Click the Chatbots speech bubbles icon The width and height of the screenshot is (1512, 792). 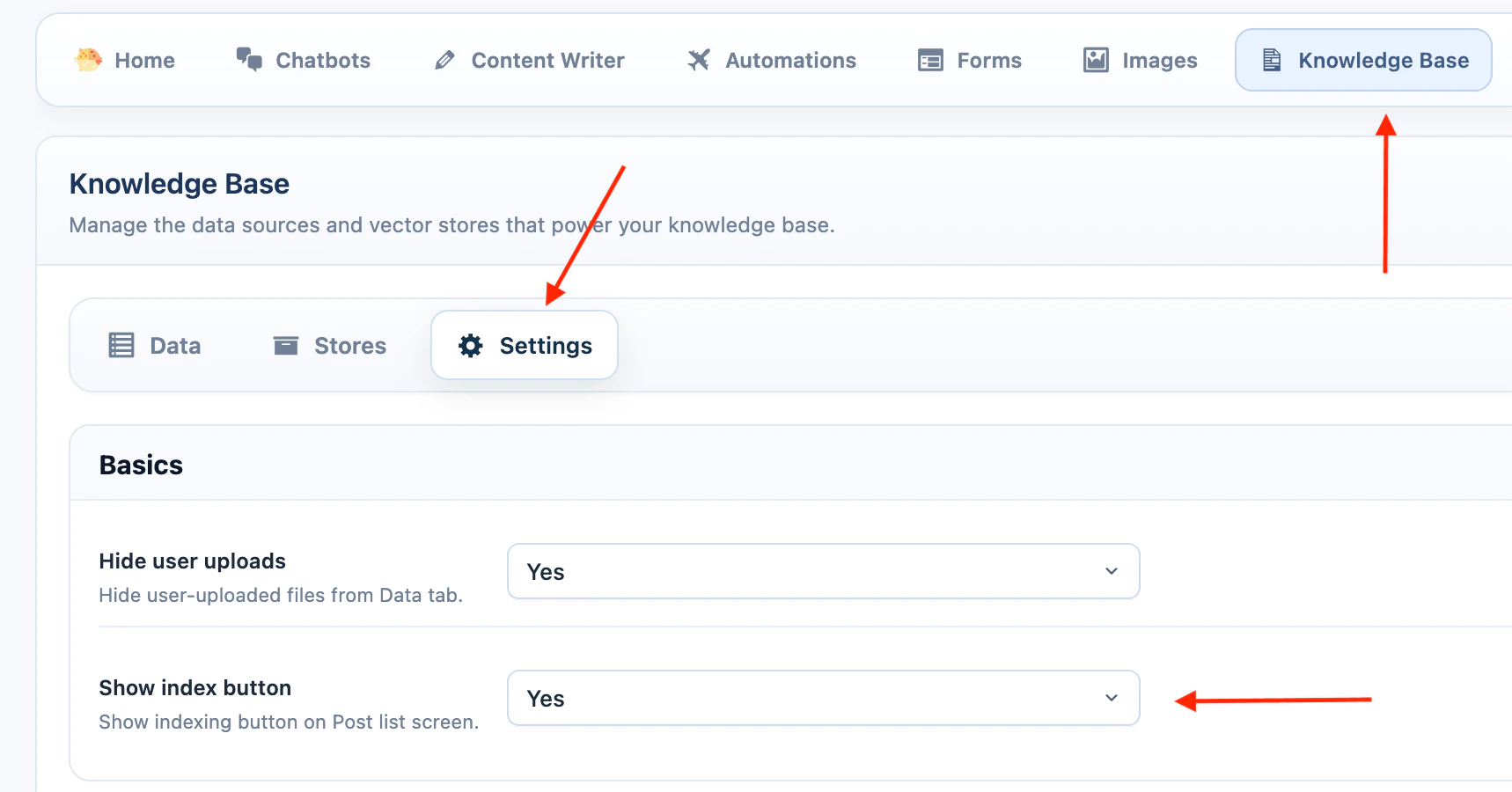point(249,60)
